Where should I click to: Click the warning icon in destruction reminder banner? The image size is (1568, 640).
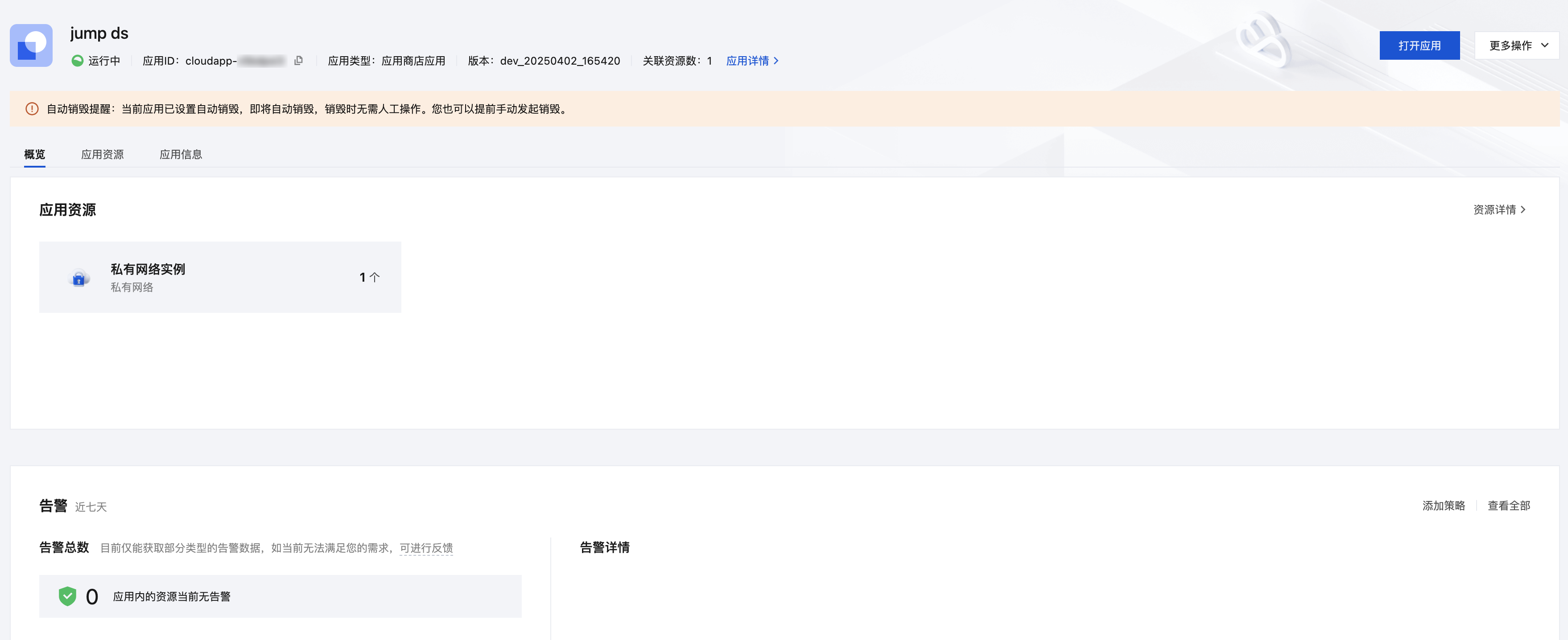[x=32, y=109]
